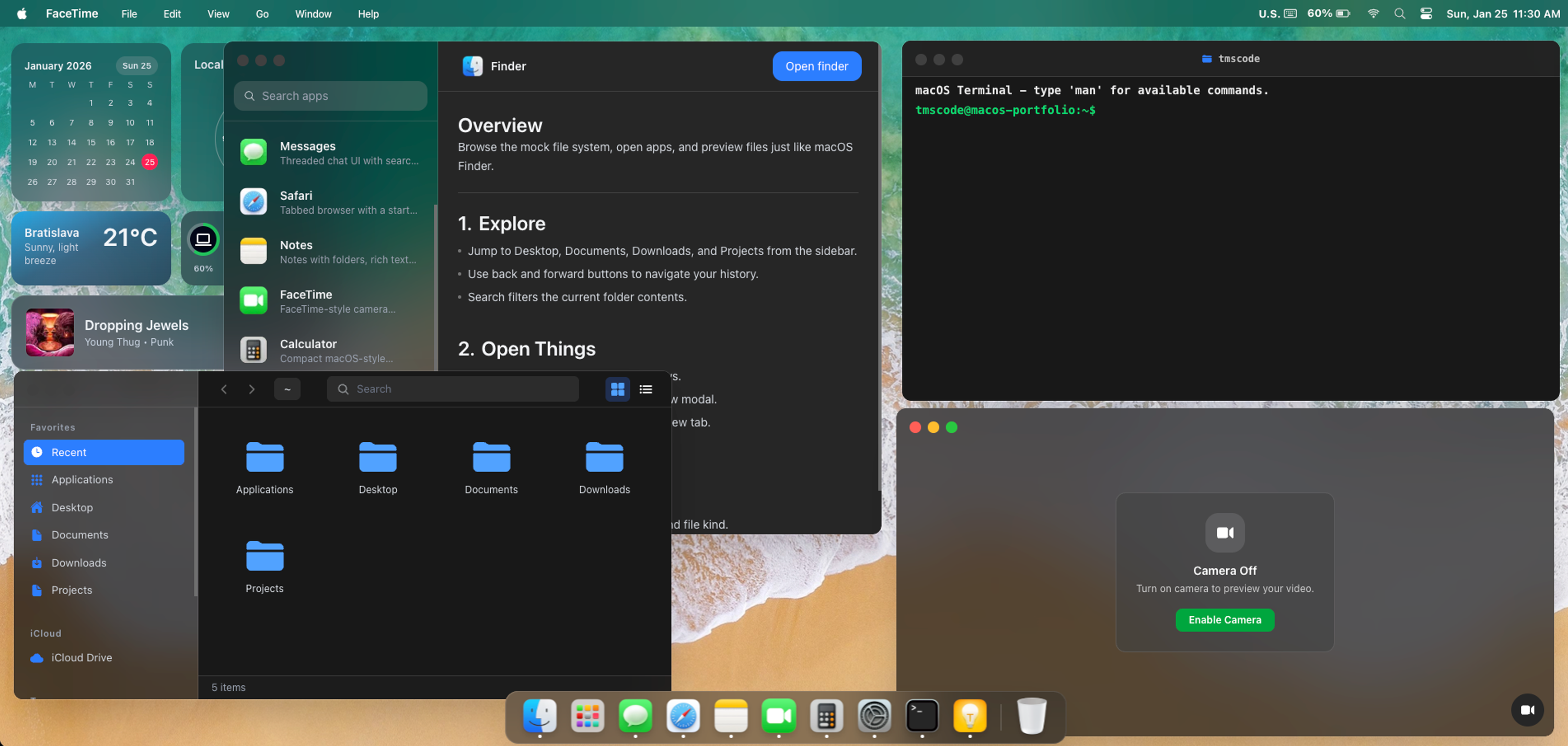The height and width of the screenshot is (746, 1568).
Task: Open the Trash in the dock
Action: (1032, 716)
